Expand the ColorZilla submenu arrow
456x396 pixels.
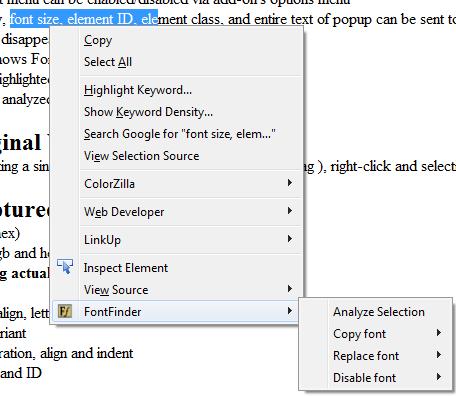click(290, 183)
